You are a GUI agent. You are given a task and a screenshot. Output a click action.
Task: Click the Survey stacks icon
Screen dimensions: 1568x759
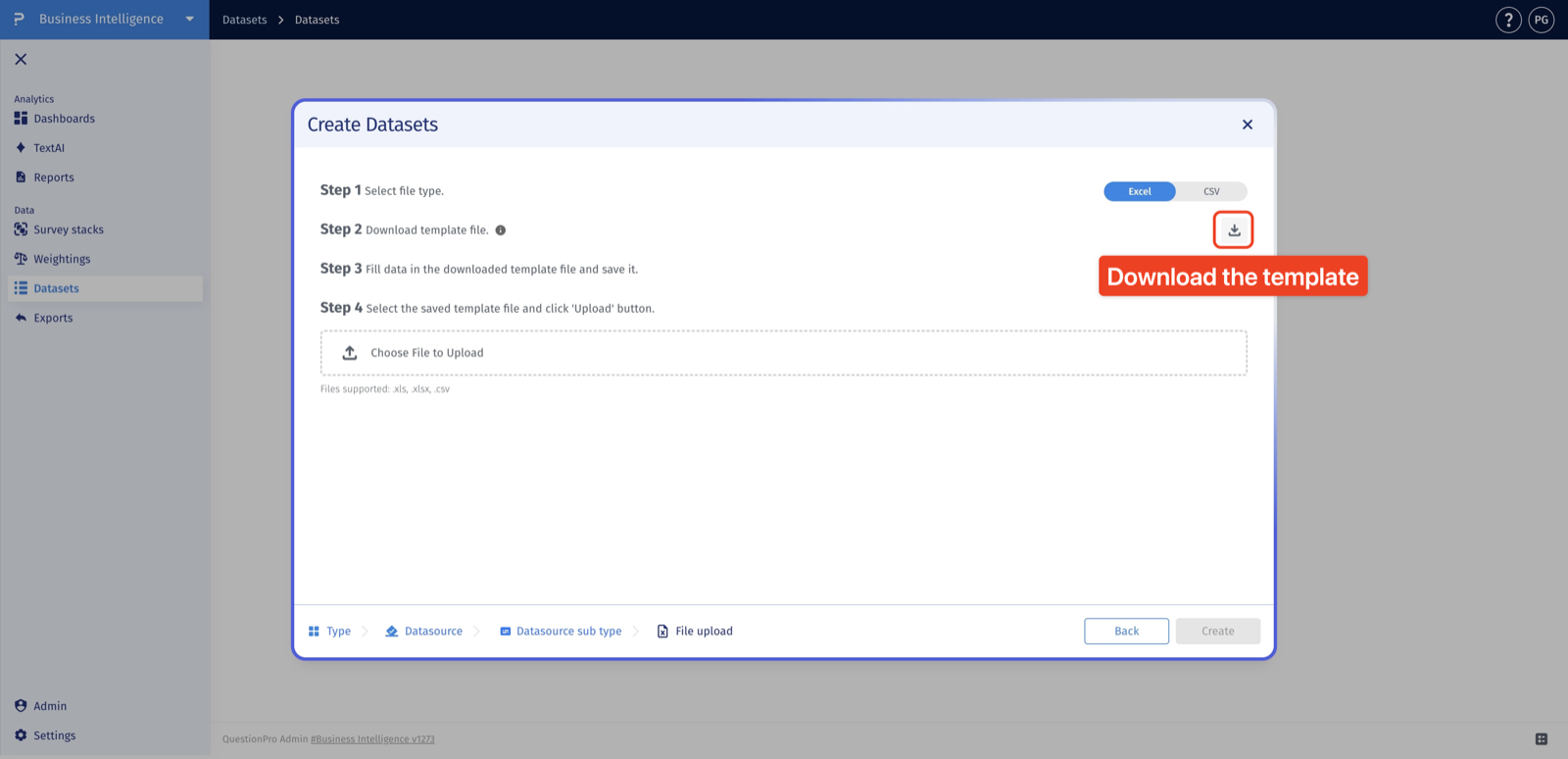tap(21, 229)
